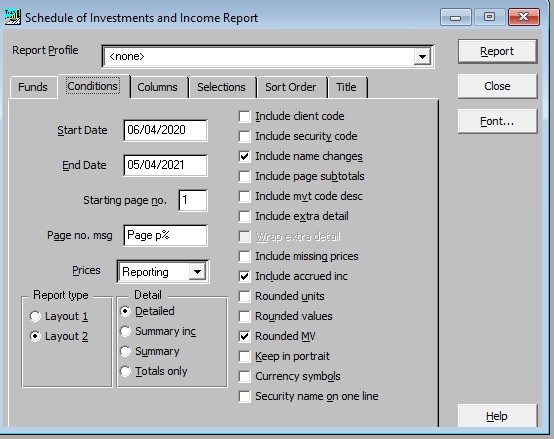Uncheck Include accrued inc
Screen dimensions: 554x439
(244, 276)
